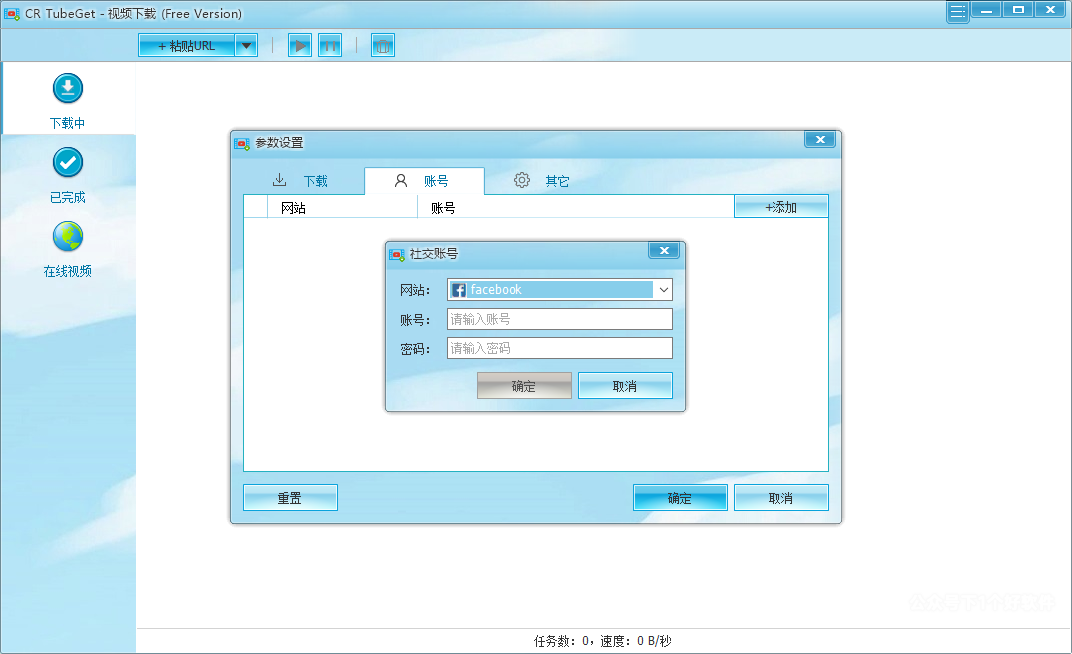Switch to the 账号 settings tab
Screen dimensions: 1072x654
click(x=424, y=180)
